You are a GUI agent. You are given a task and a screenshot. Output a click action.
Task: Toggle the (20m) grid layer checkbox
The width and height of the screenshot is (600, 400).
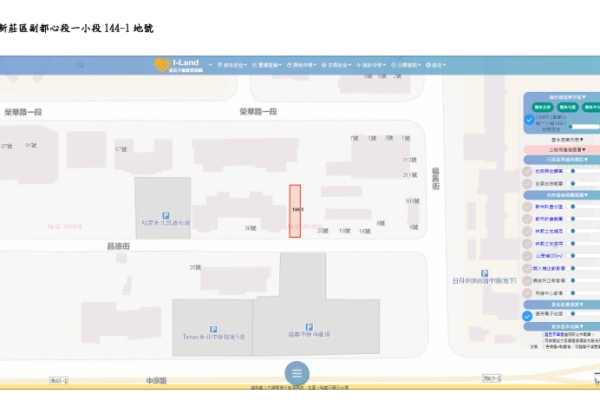pyautogui.click(x=527, y=256)
